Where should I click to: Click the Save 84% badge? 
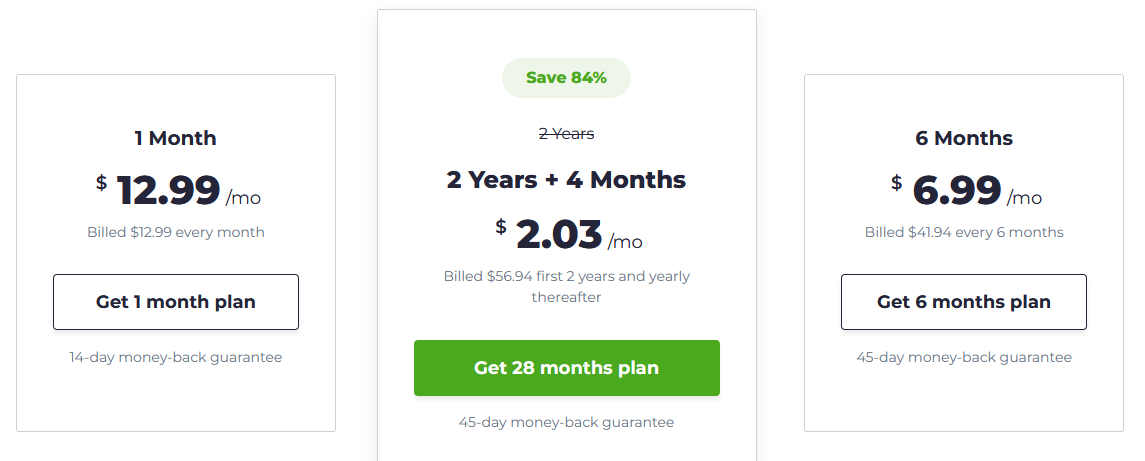566,77
